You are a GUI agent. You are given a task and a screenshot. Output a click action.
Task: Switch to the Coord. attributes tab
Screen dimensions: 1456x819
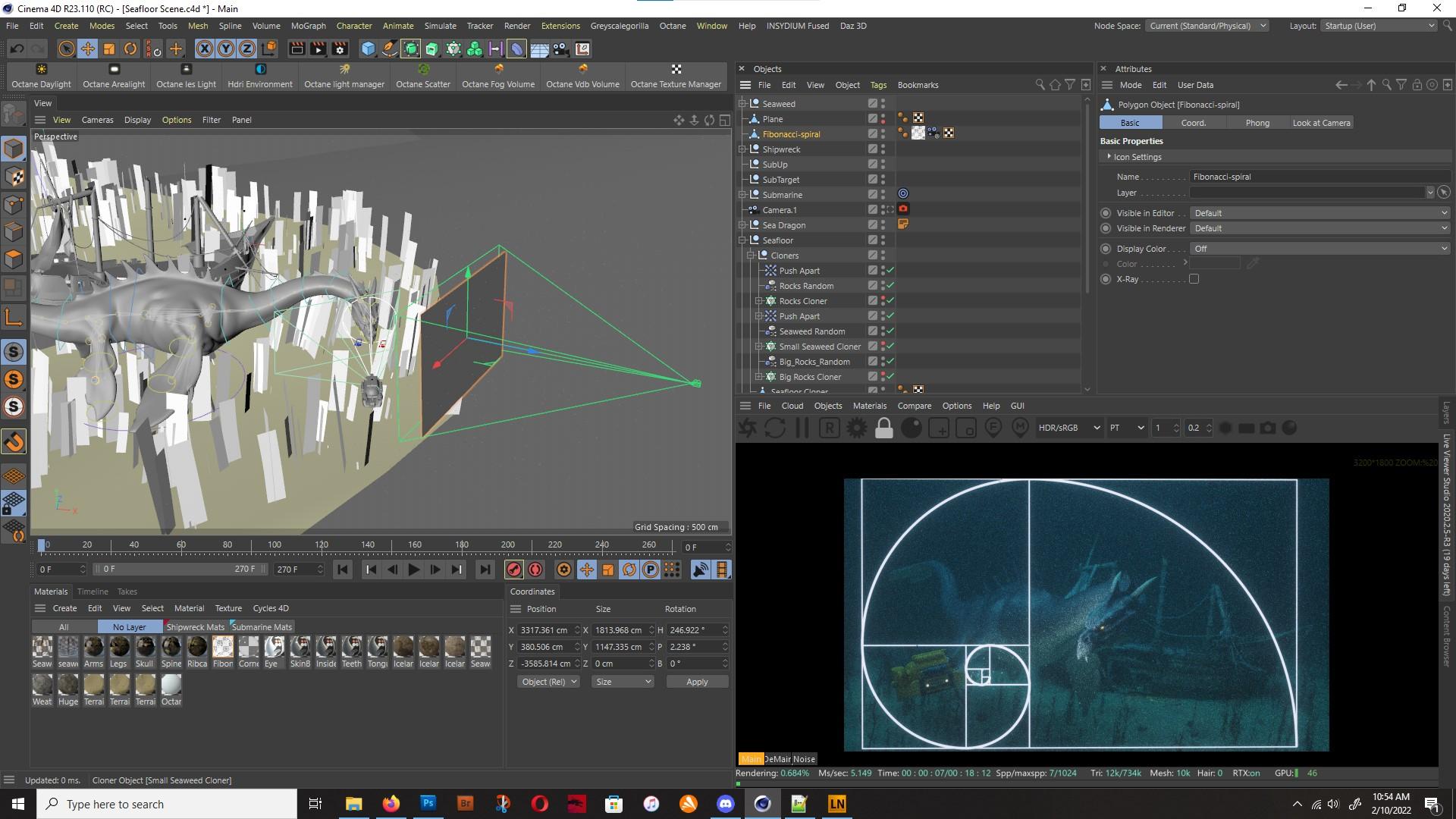(x=1193, y=123)
